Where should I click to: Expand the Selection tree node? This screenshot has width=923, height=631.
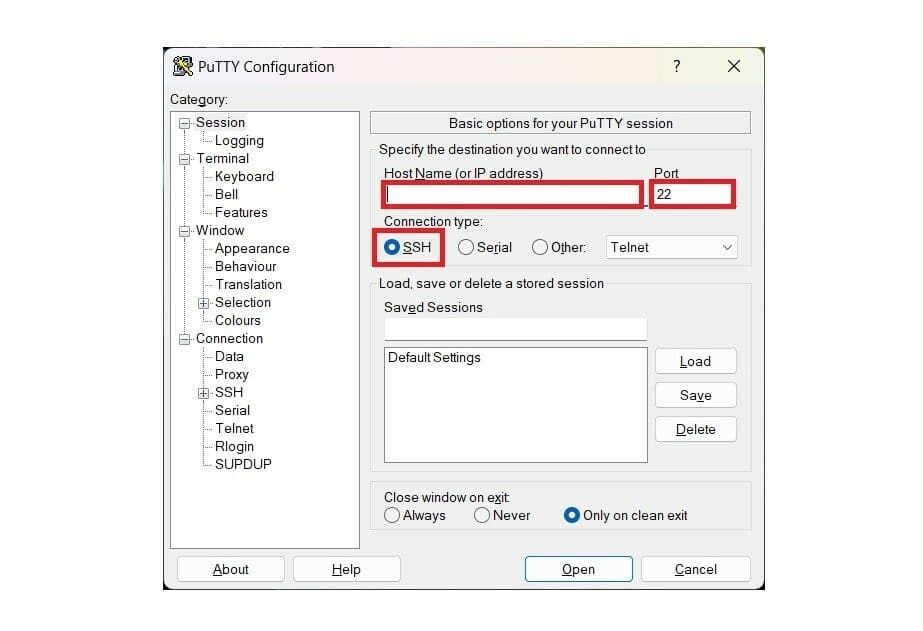pyautogui.click(x=204, y=303)
